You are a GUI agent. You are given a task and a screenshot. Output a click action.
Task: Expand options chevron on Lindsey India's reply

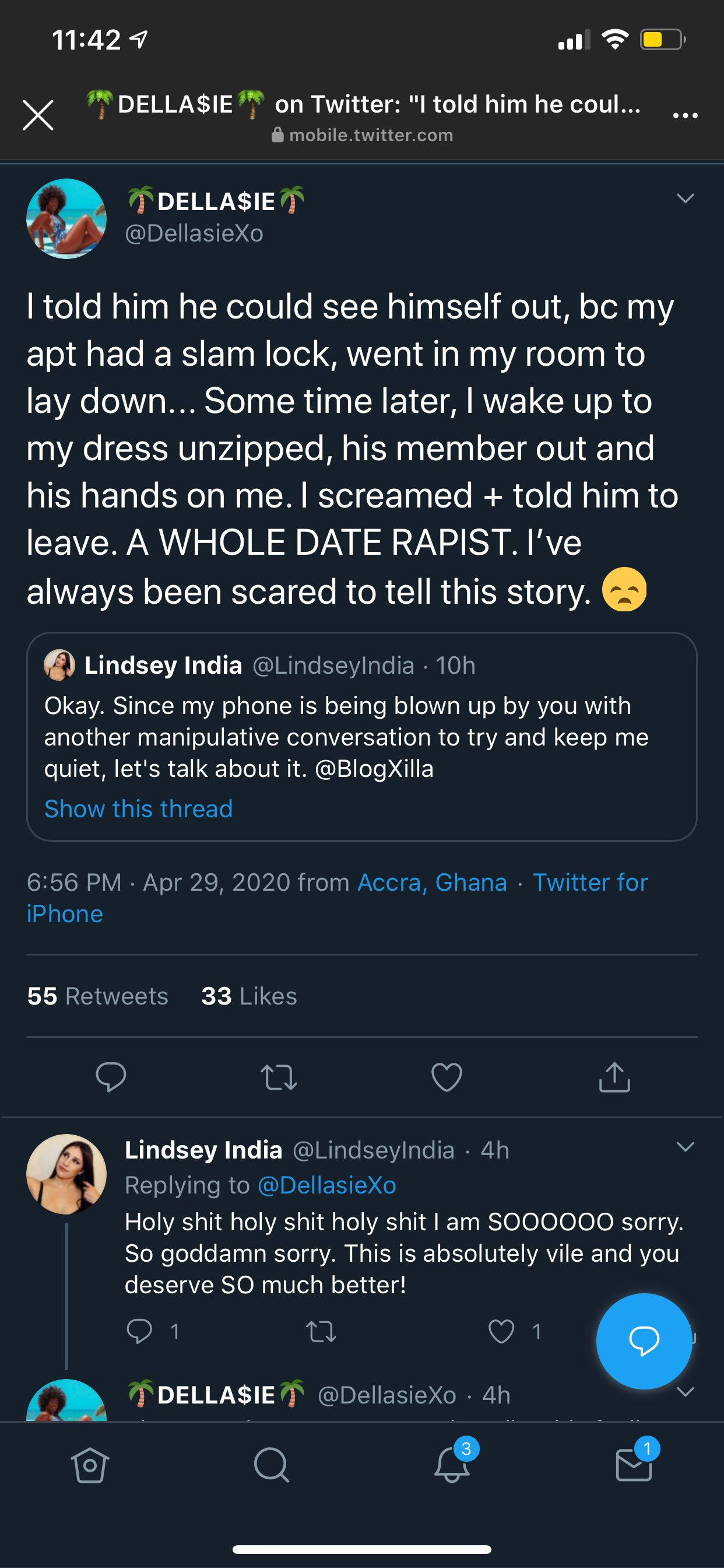(x=685, y=1147)
